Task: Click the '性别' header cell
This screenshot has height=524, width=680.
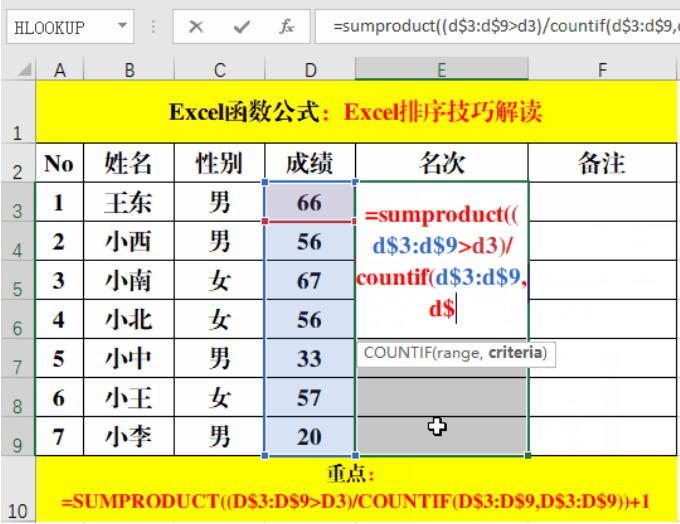Action: coord(219,163)
